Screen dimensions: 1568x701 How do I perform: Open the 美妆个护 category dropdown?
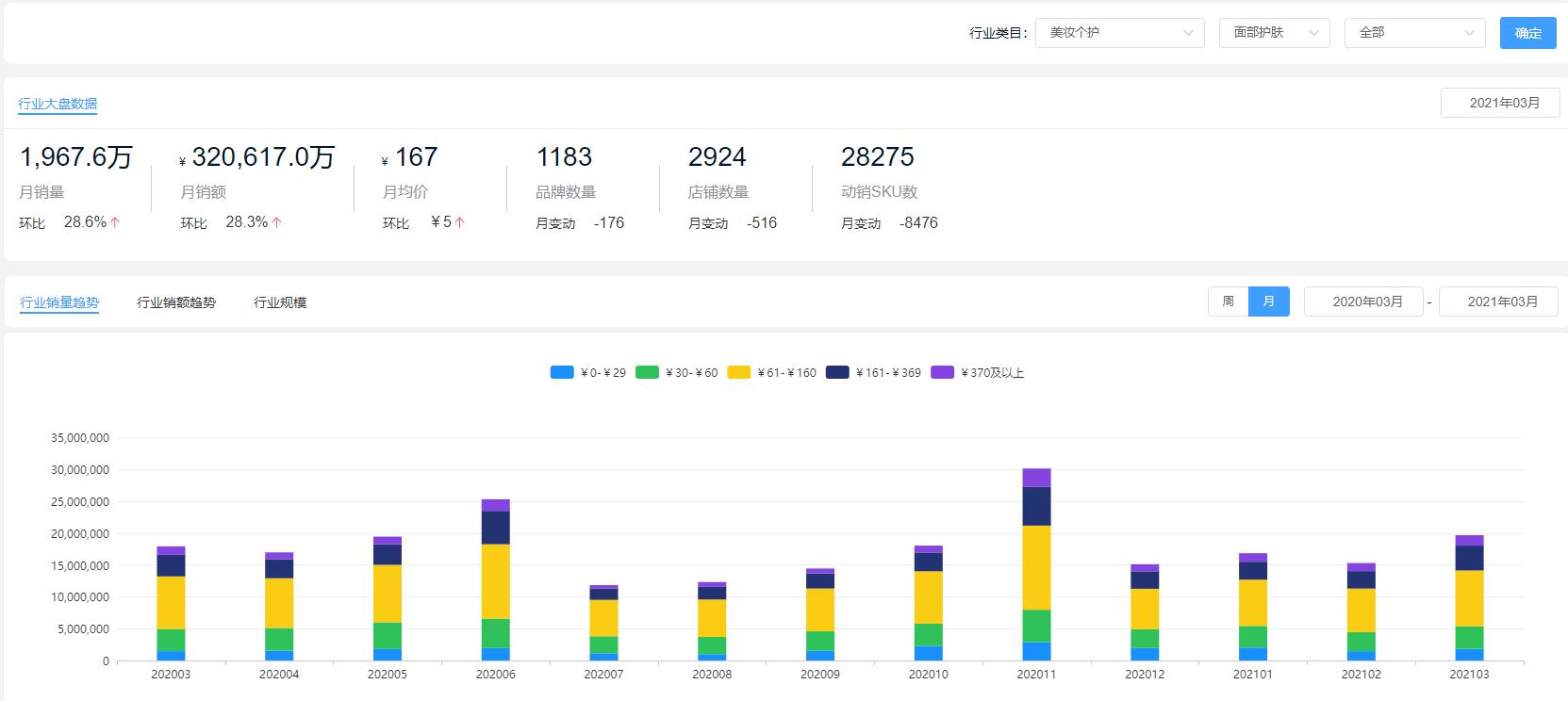(1119, 33)
